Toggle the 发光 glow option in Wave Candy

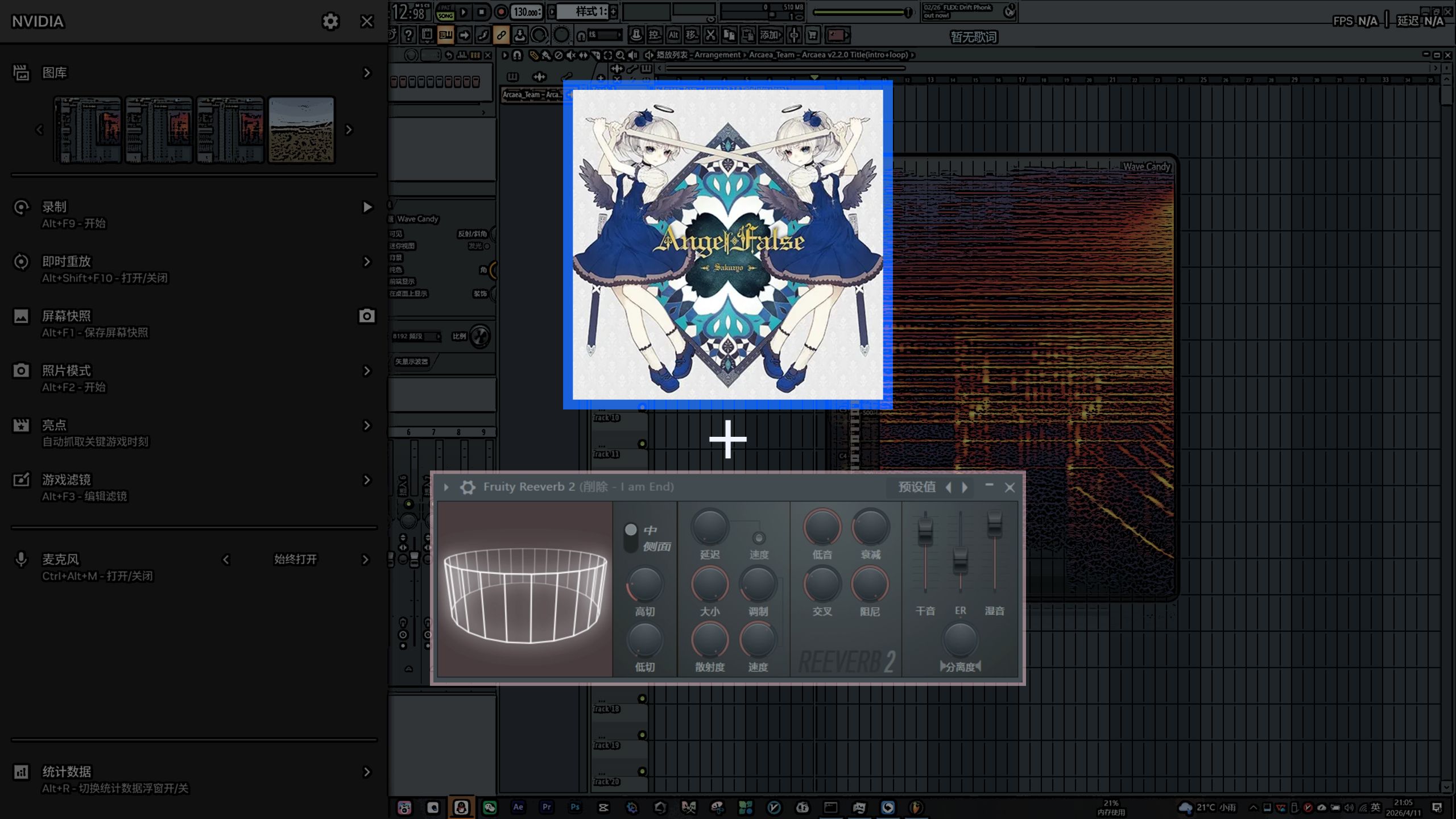click(487, 246)
